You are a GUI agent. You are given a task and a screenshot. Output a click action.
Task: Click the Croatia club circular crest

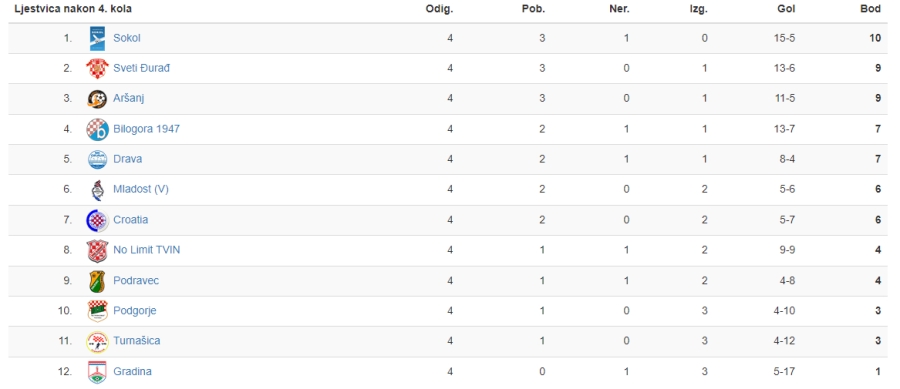pyautogui.click(x=98, y=220)
